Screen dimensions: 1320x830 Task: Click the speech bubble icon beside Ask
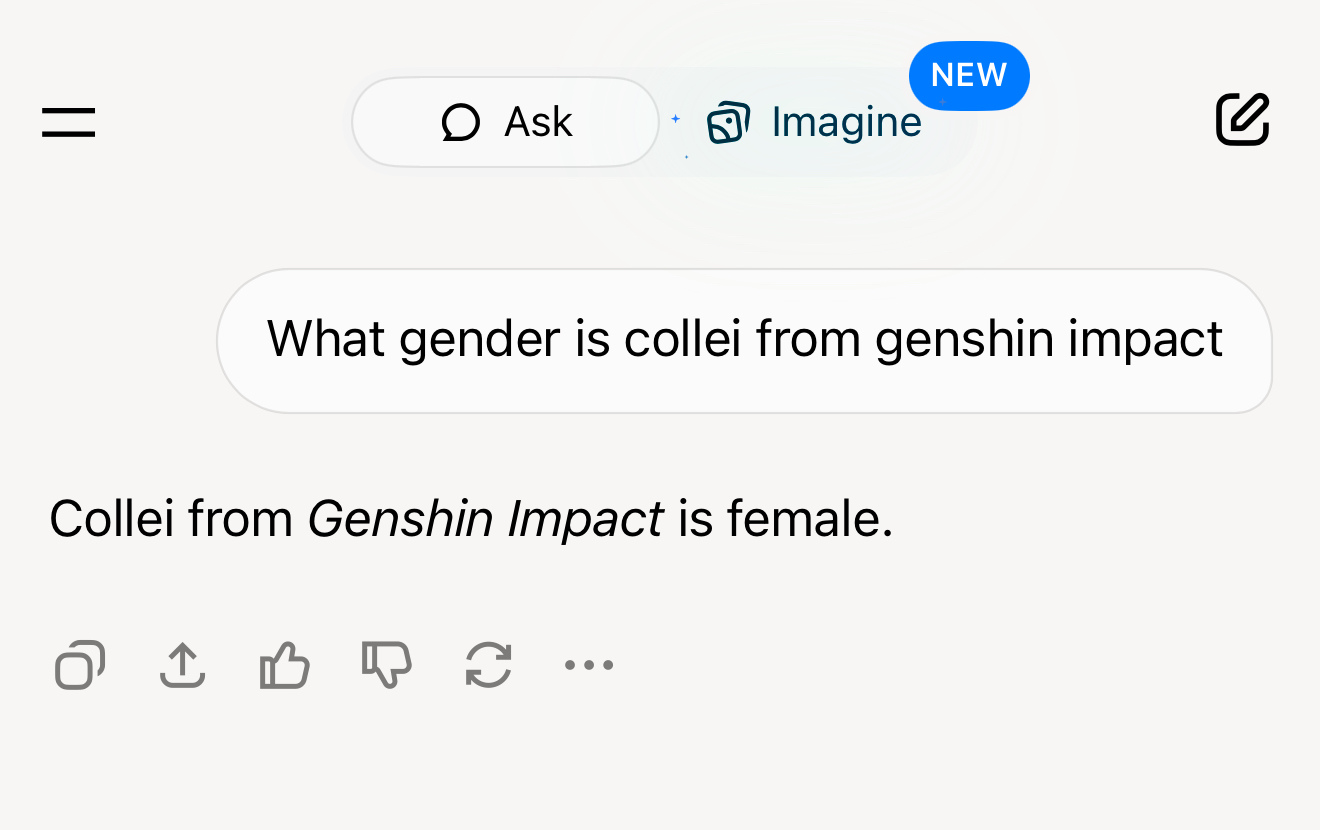click(x=461, y=123)
